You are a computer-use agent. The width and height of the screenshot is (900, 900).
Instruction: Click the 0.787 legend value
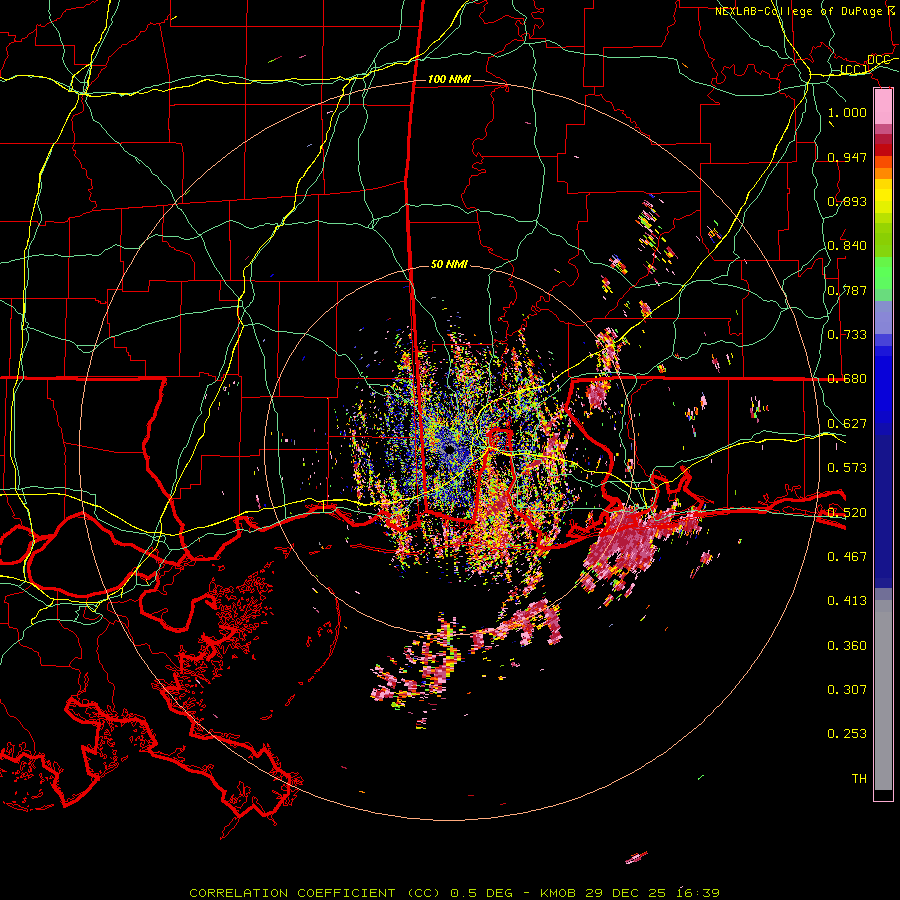pos(847,290)
